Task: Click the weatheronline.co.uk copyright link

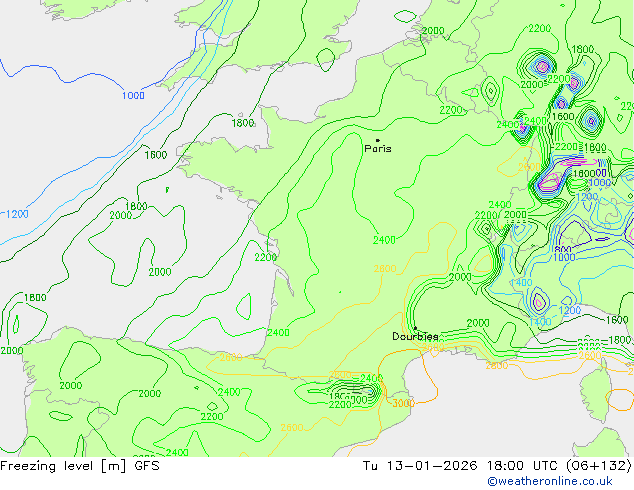Action: [x=550, y=481]
